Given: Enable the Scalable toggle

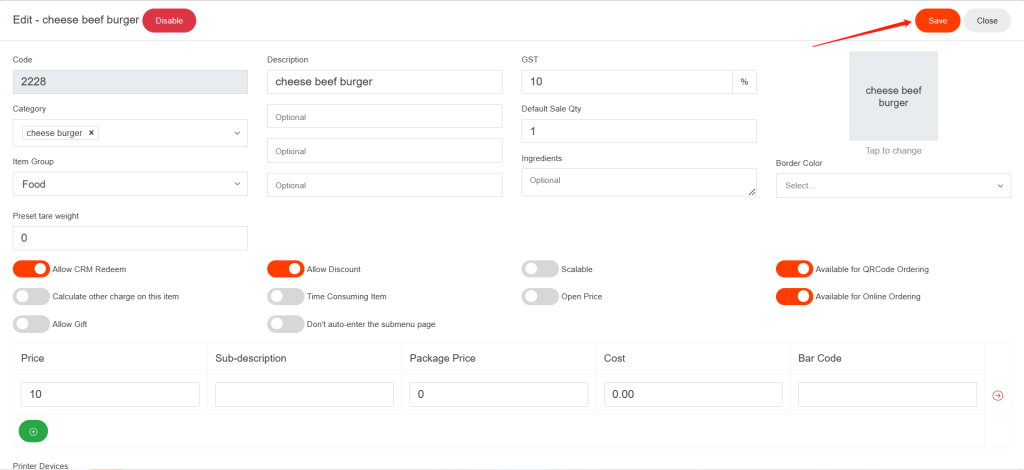Looking at the screenshot, I should coord(540,269).
